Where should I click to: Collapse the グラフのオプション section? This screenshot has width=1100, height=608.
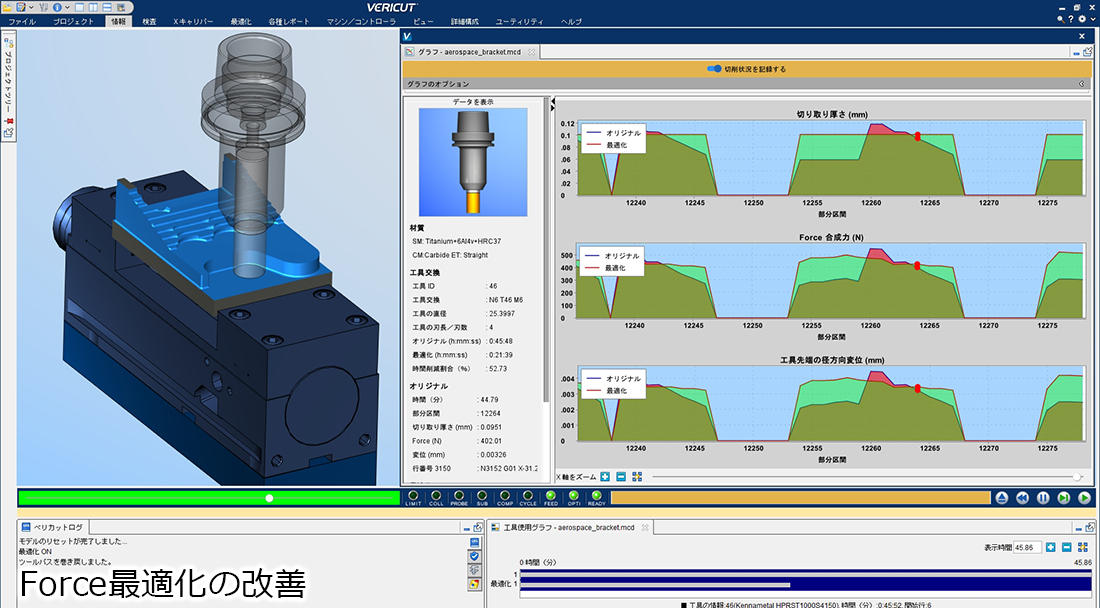click(x=1081, y=83)
